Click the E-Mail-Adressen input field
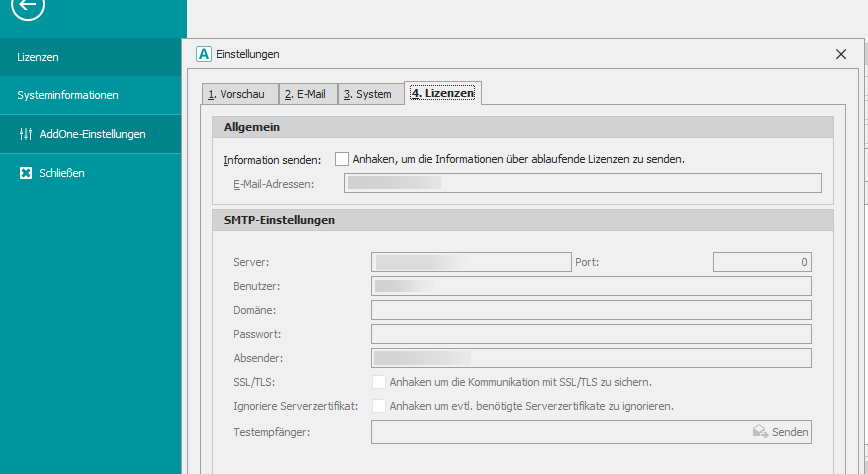This screenshot has width=868, height=474. [x=583, y=183]
